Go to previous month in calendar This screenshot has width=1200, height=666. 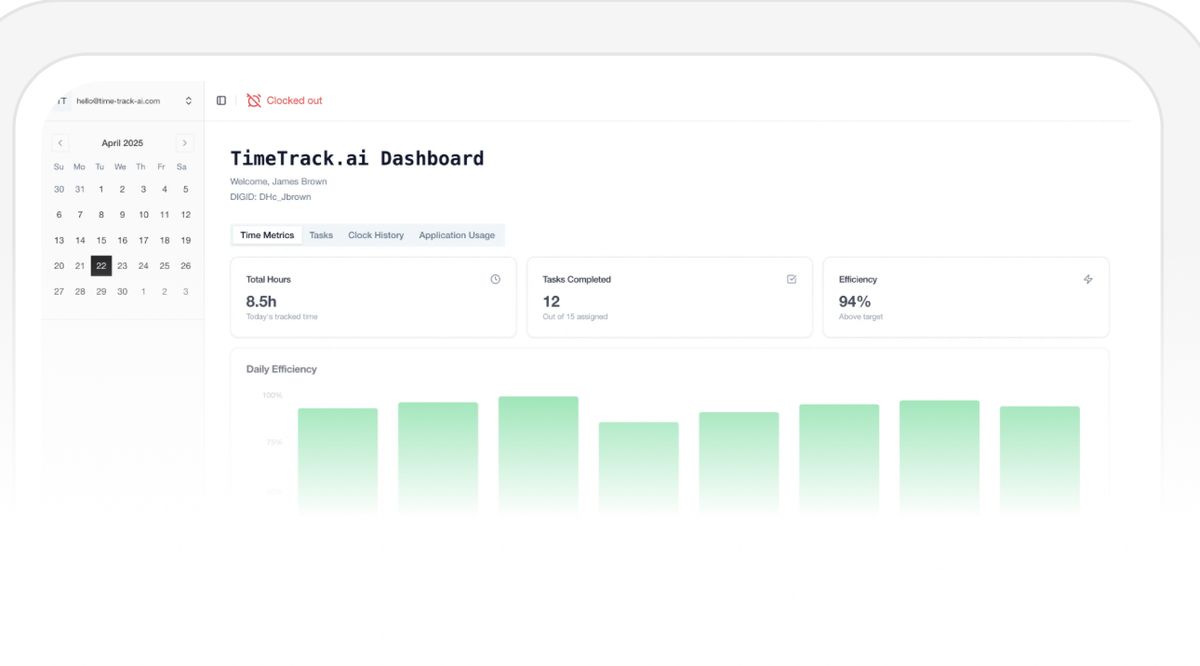[x=60, y=143]
